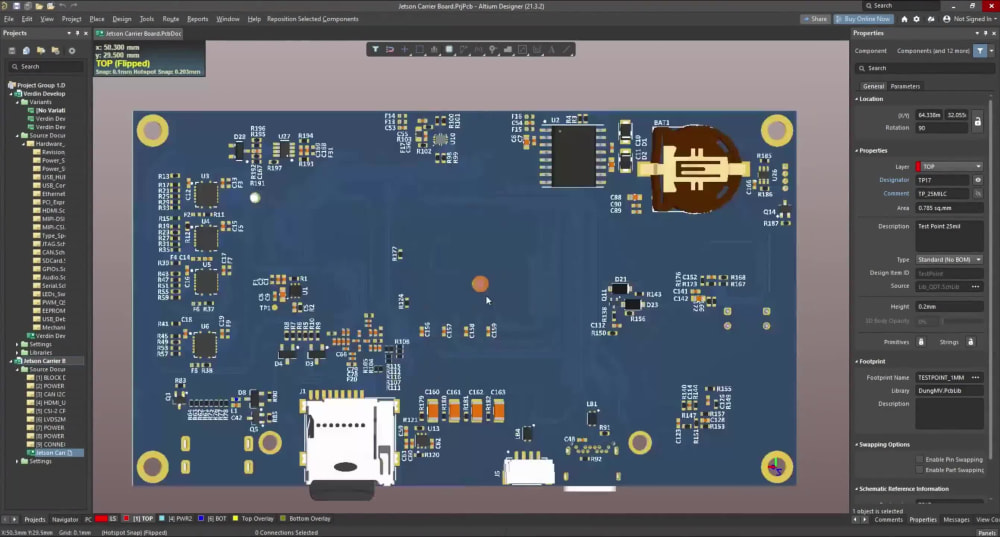Select the Top Overlay yellow swatch
1000x537 pixels.
click(x=235, y=519)
